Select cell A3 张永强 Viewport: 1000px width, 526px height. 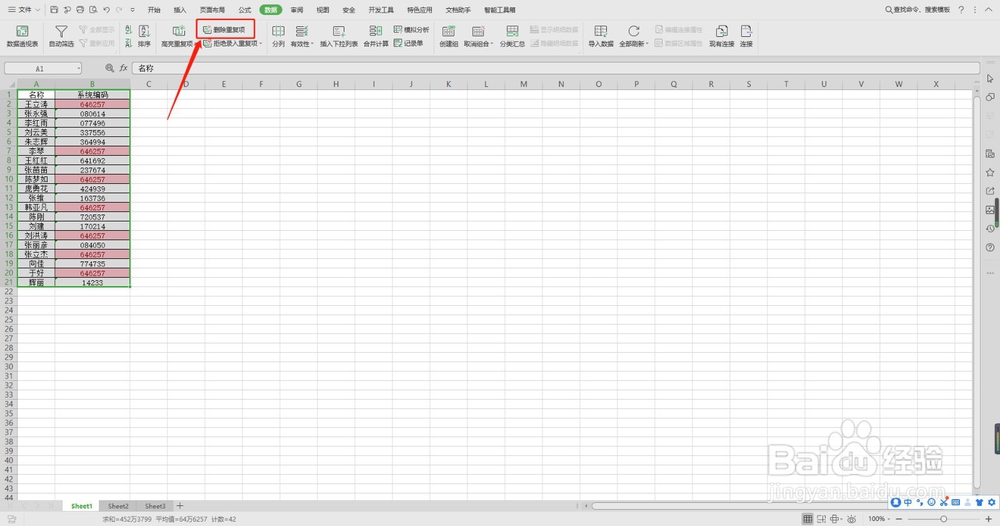(36, 113)
